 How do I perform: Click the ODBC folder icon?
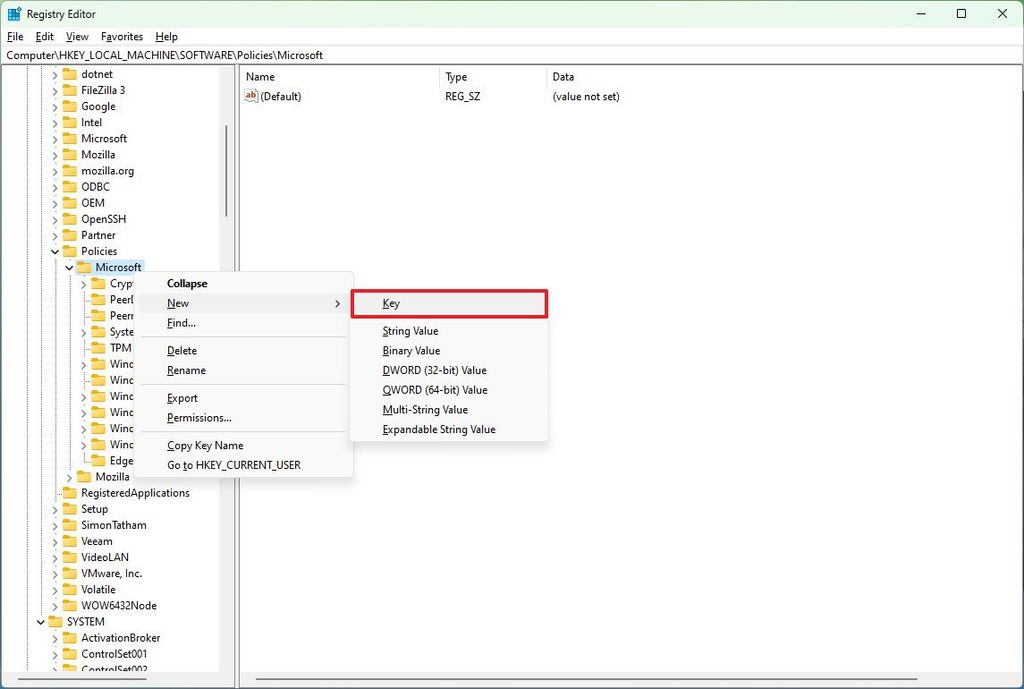click(70, 187)
